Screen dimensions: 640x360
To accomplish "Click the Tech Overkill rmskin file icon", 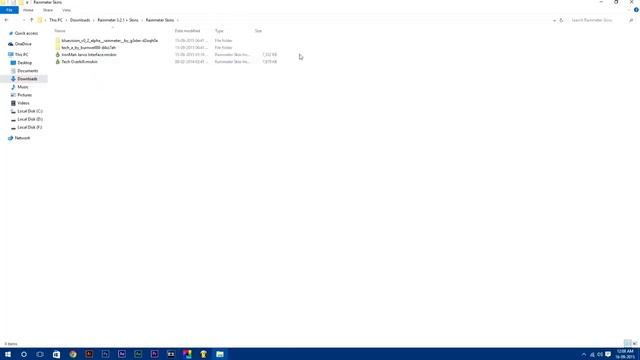I will tap(58, 62).
